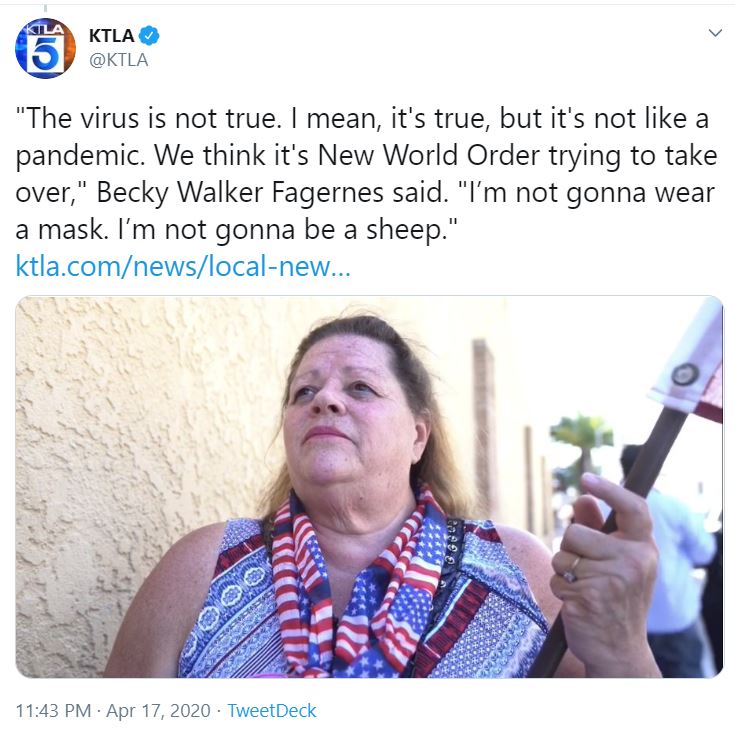The image size is (735, 741).
Task: Click the blue verified badge beside KTLA
Action: (149, 35)
